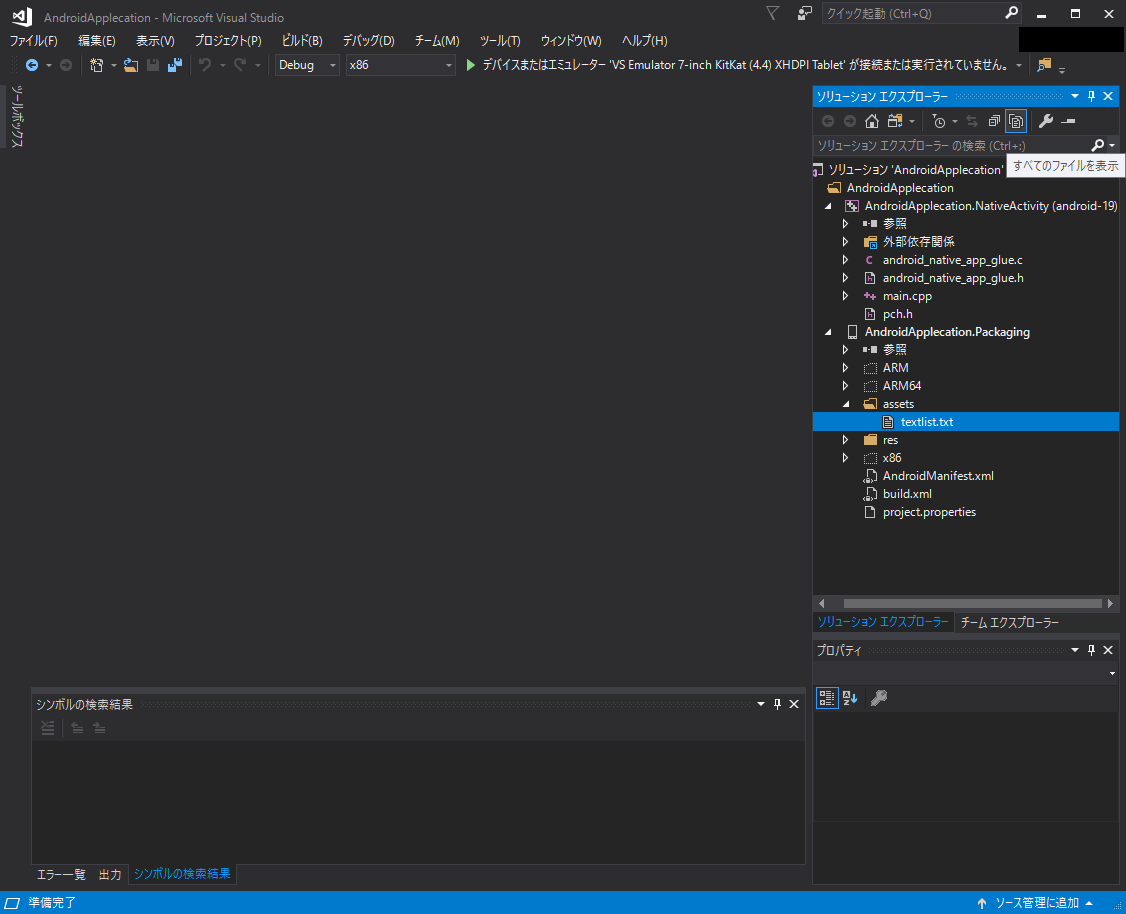Toggle categorized view in Properties panel
Image resolution: width=1126 pixels, height=914 pixels.
[827, 698]
